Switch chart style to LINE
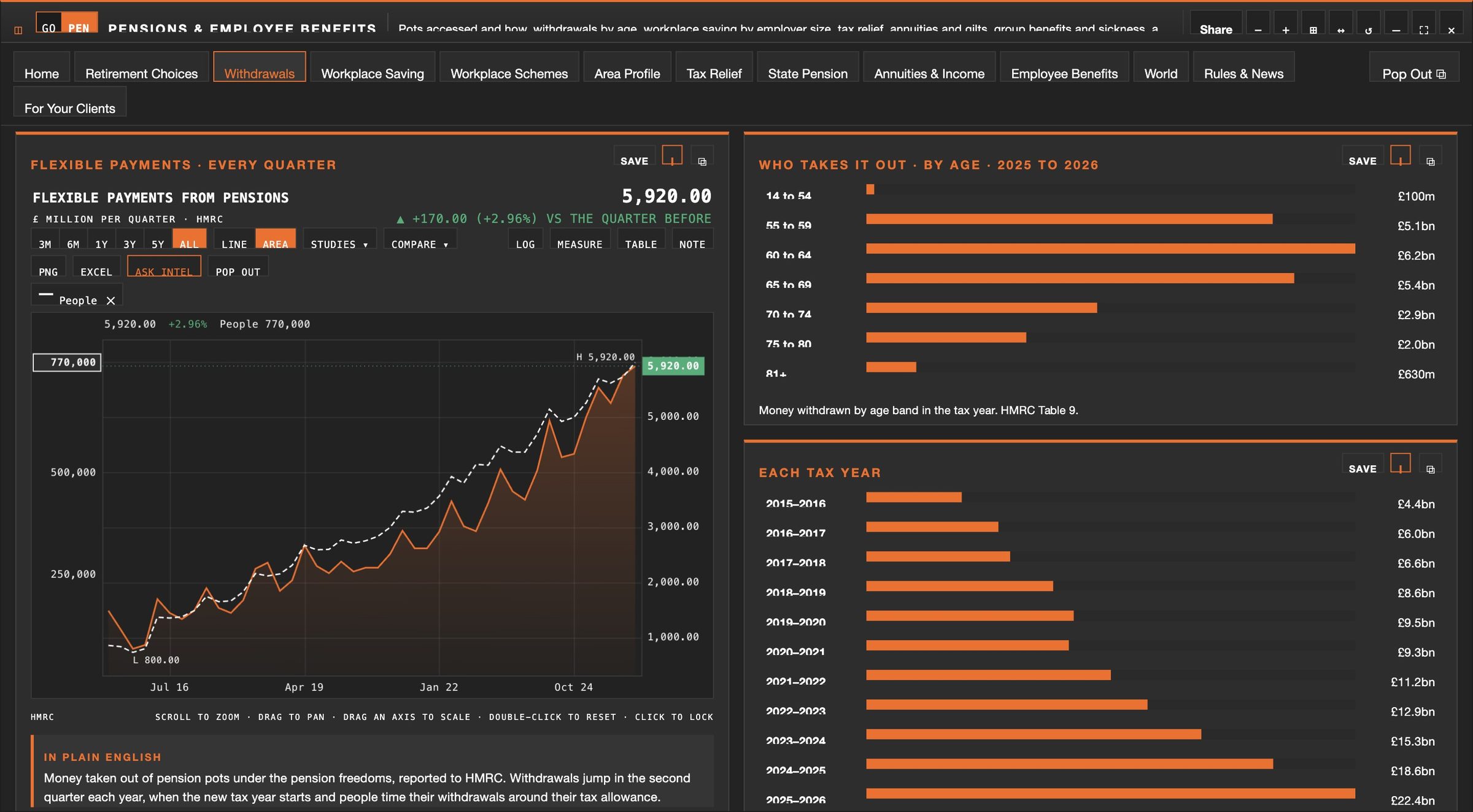Viewport: 1473px width, 812px height. tap(234, 244)
